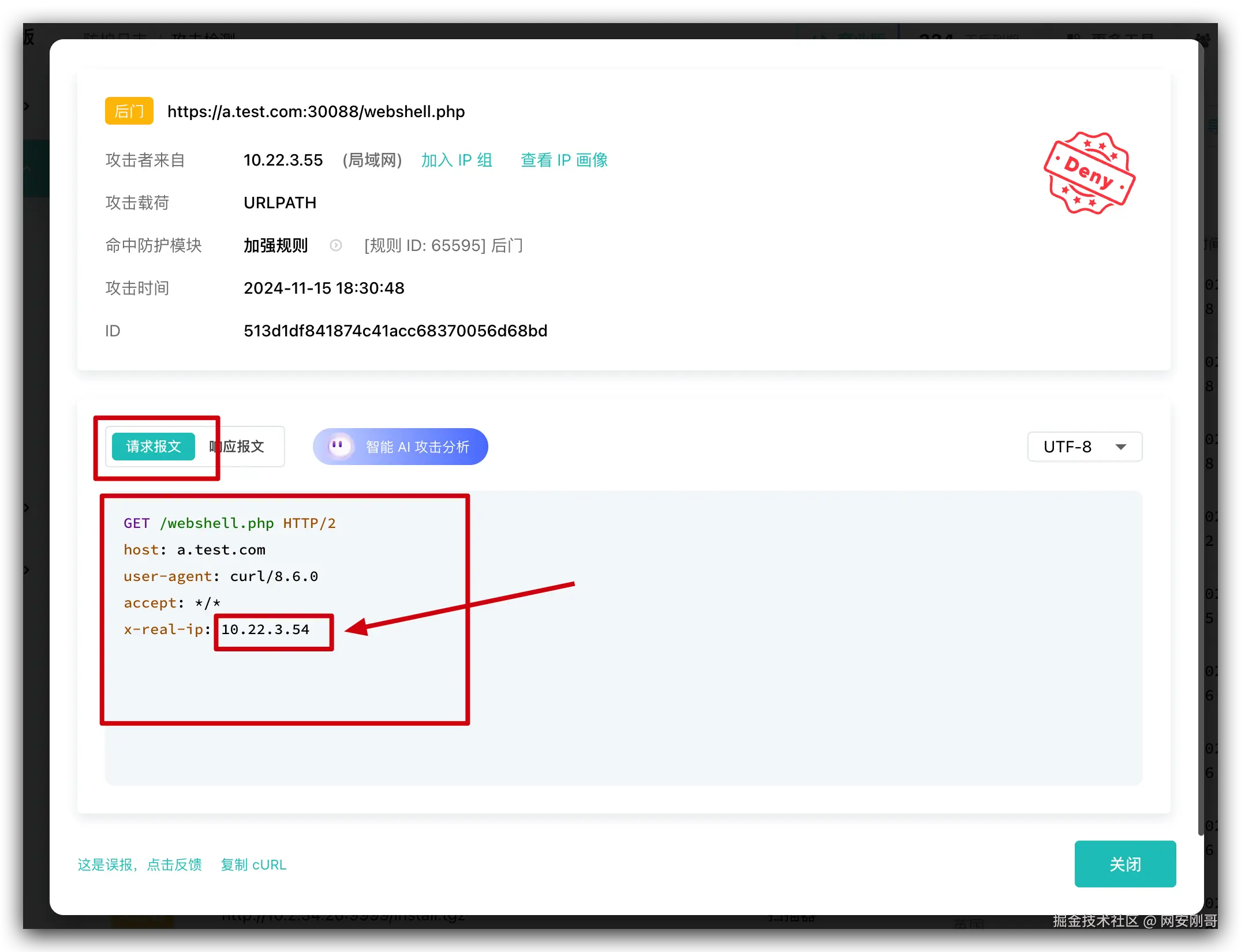Screen dimensions: 1241x952
Task: Click the UTF-8 dropdown arrow
Action: pos(1121,447)
